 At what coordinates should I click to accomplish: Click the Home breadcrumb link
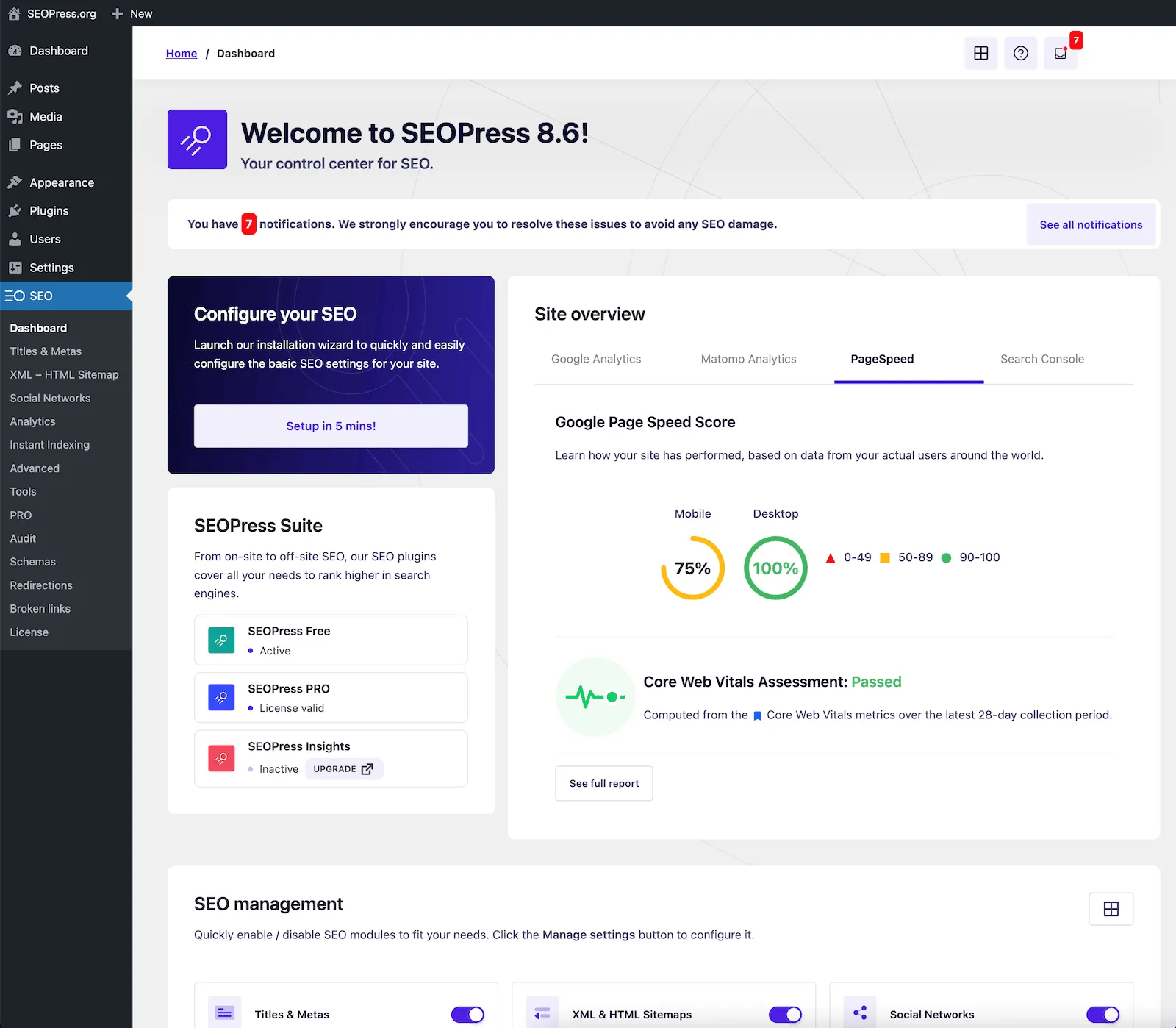pyautogui.click(x=181, y=53)
